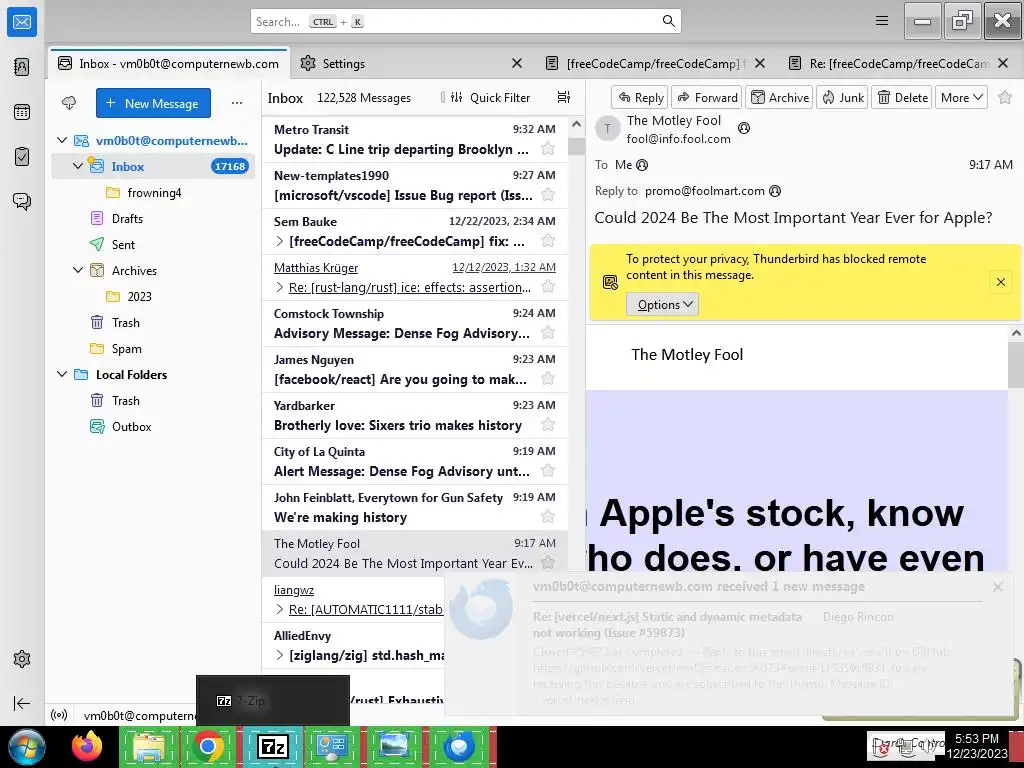Switch to the Inbox tab
The width and height of the screenshot is (1024, 768).
pos(168,63)
